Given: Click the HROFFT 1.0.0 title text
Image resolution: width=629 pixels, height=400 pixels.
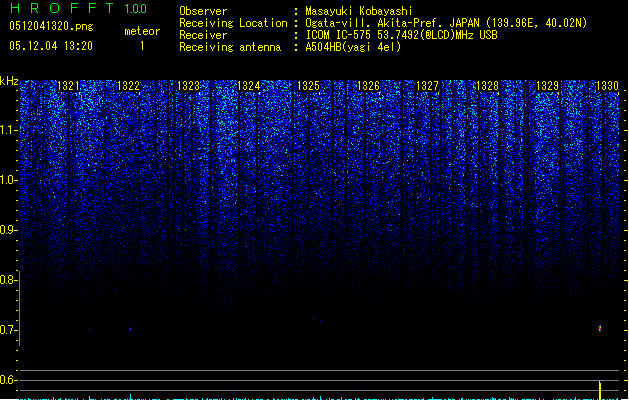Looking at the screenshot, I should [x=78, y=8].
